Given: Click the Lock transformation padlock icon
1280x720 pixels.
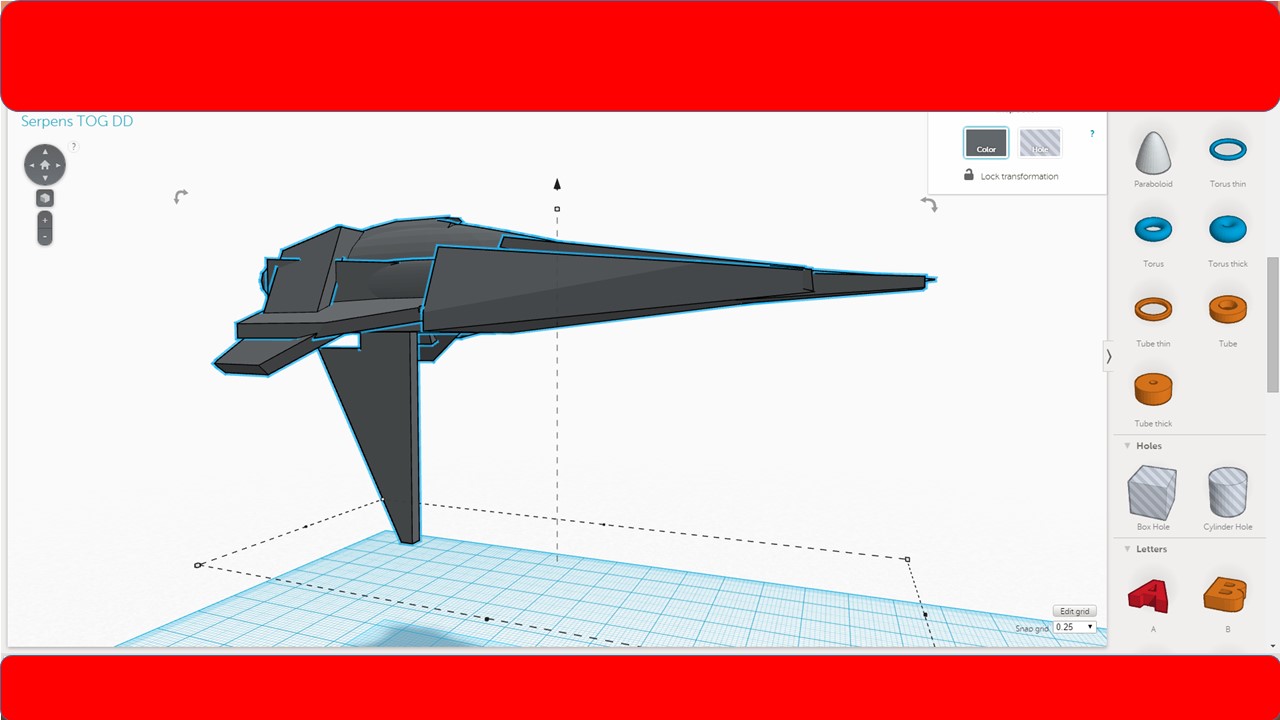Looking at the screenshot, I should tap(968, 175).
